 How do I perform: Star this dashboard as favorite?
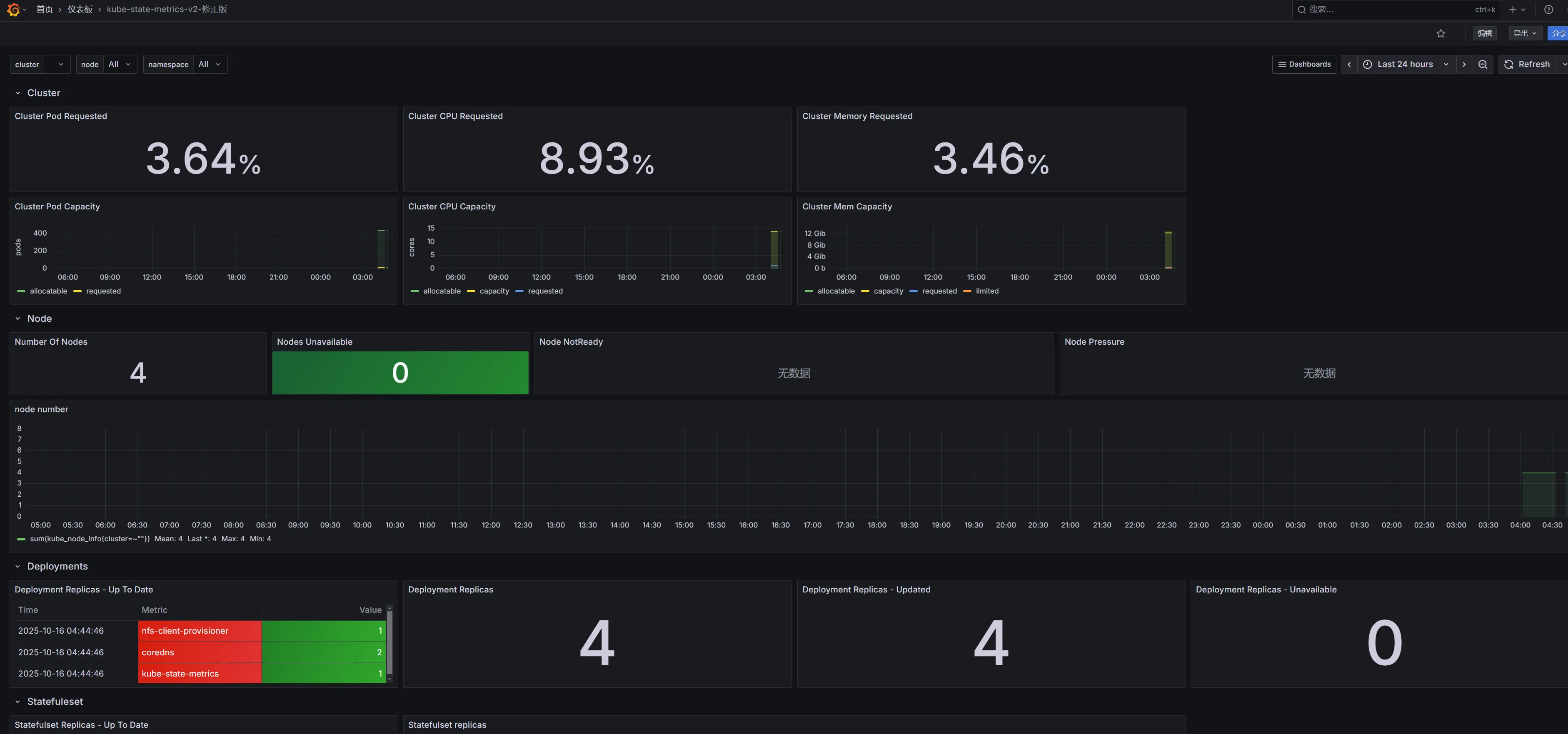pos(1440,33)
